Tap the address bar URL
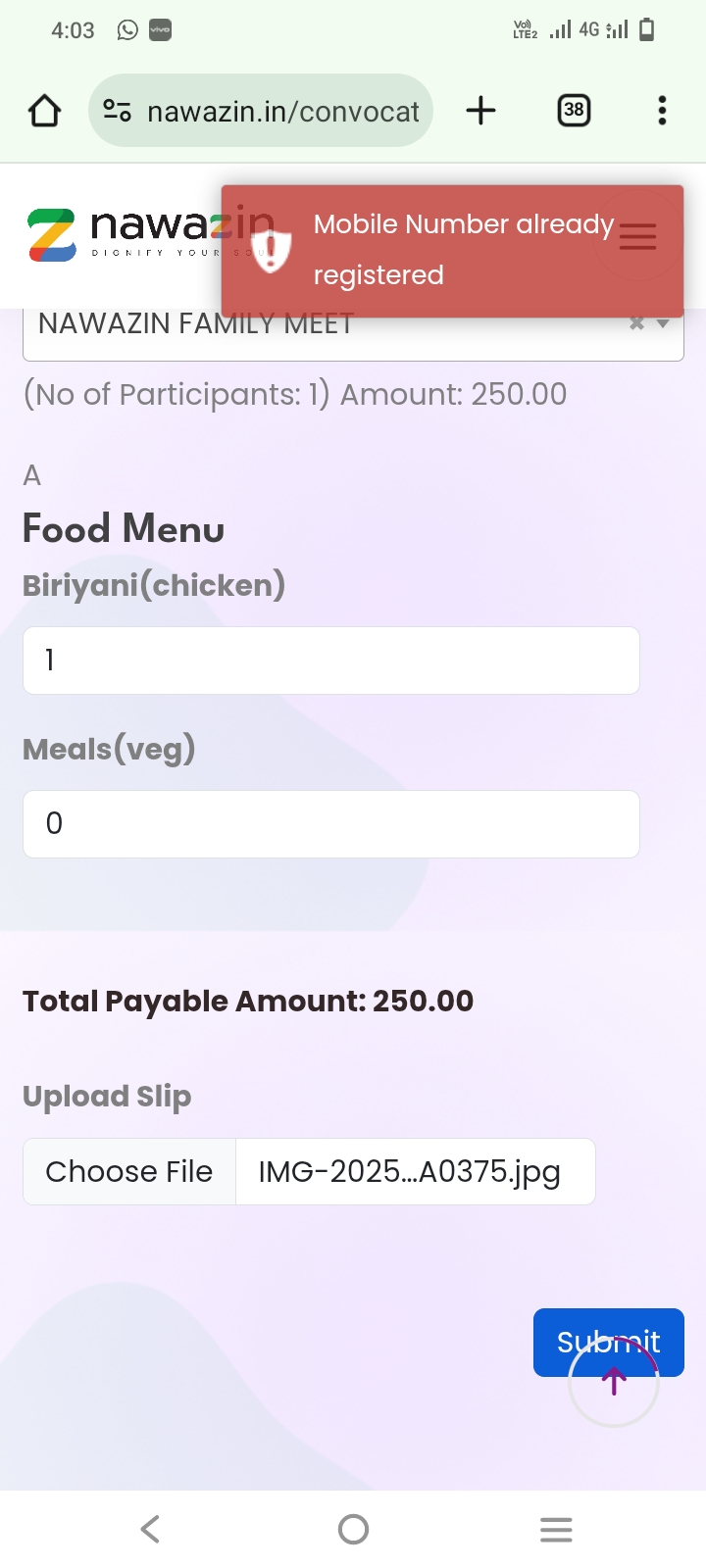This screenshot has width=706, height=1568. click(x=283, y=111)
